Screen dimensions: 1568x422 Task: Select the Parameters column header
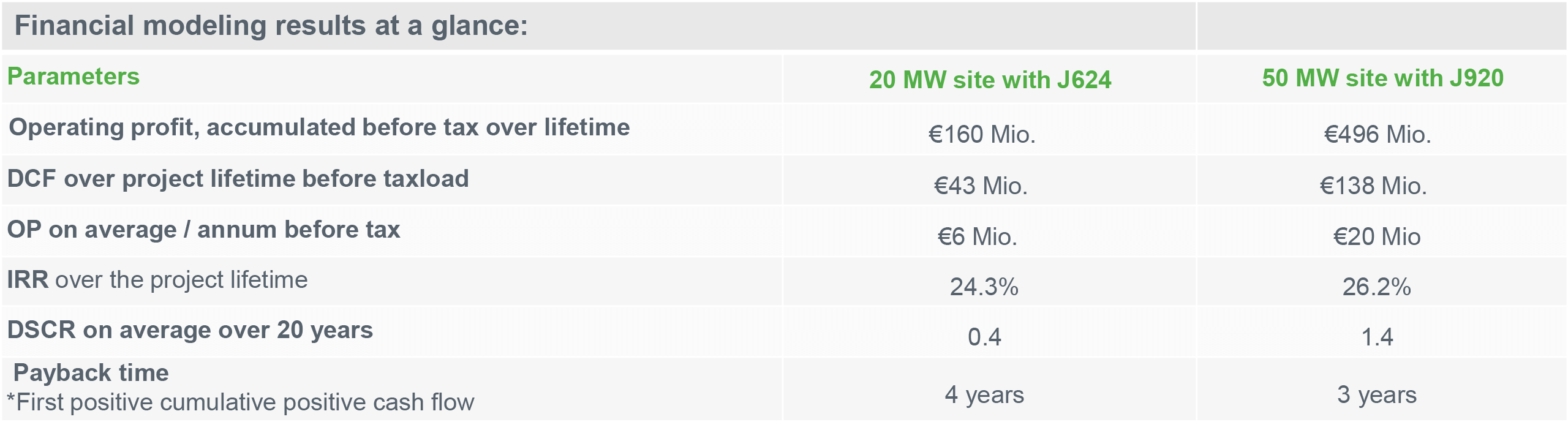point(73,77)
